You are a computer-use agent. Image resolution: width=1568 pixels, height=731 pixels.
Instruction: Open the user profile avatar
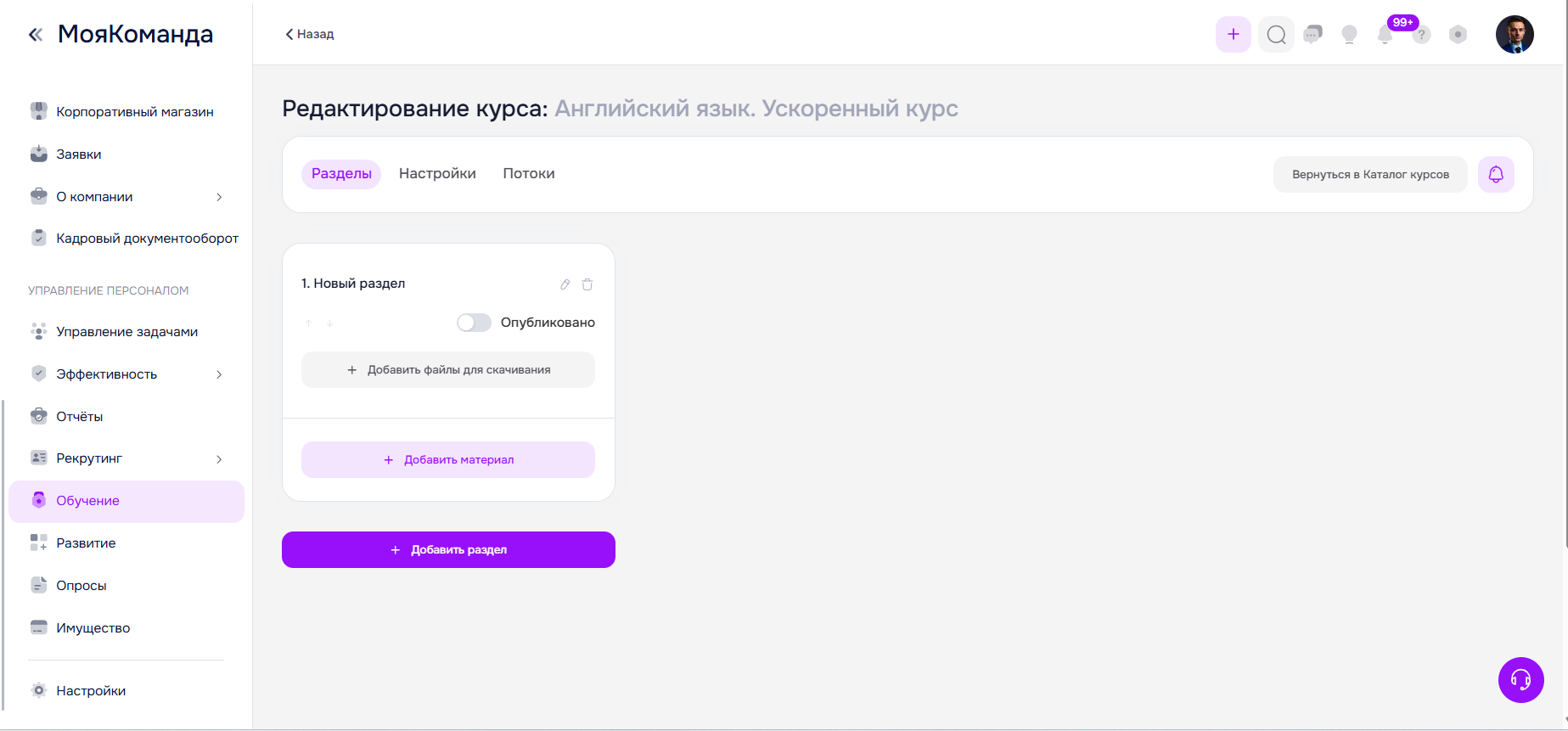(x=1515, y=35)
